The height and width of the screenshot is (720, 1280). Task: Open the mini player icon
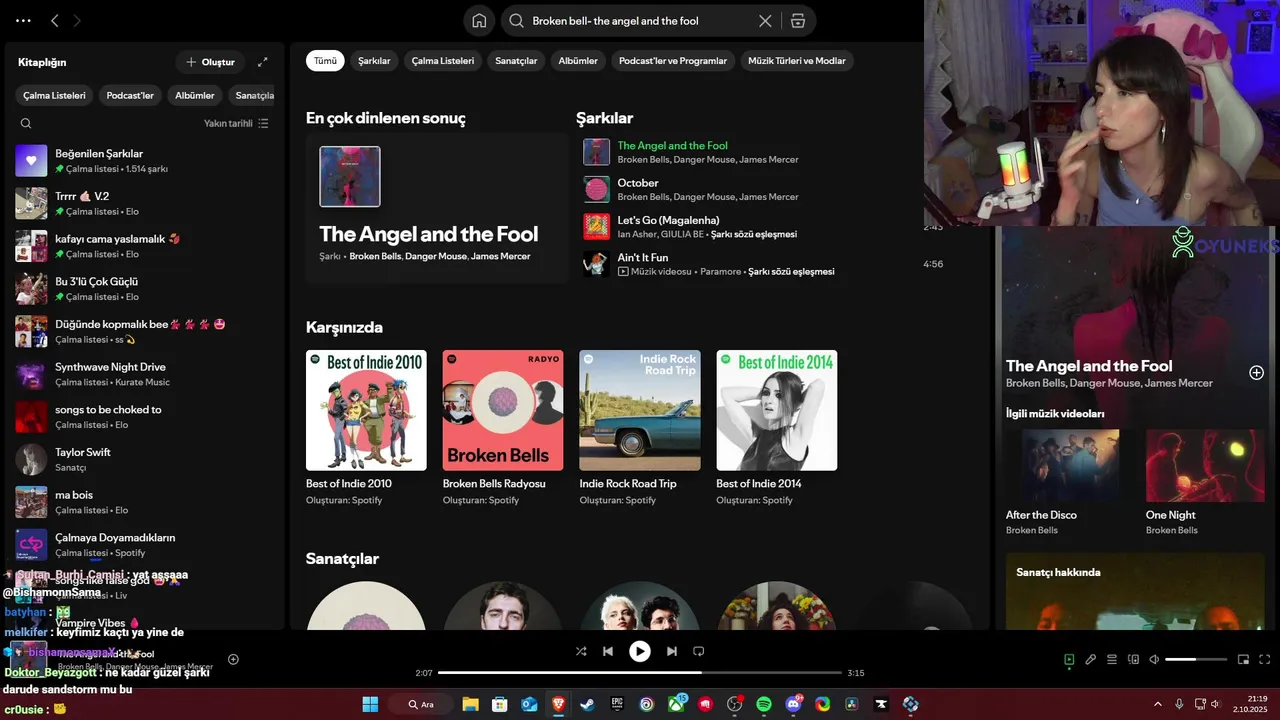pyautogui.click(x=1243, y=660)
